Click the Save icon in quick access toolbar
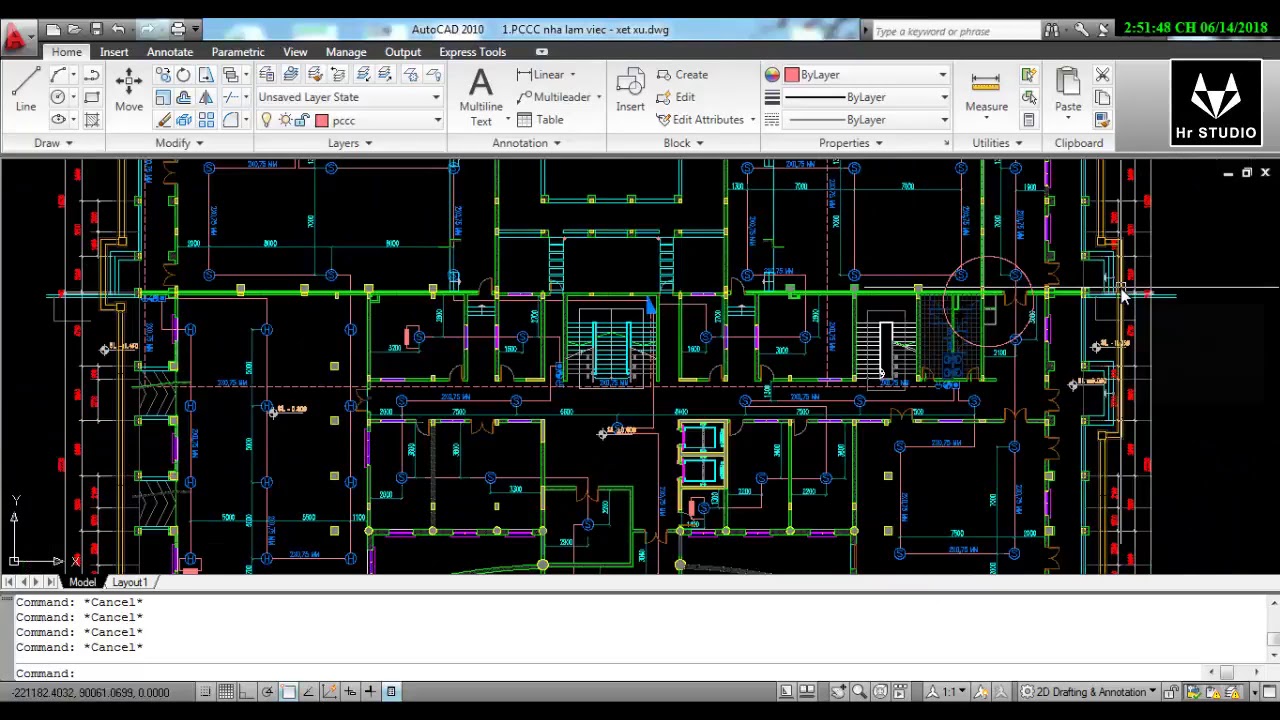 coord(96,29)
